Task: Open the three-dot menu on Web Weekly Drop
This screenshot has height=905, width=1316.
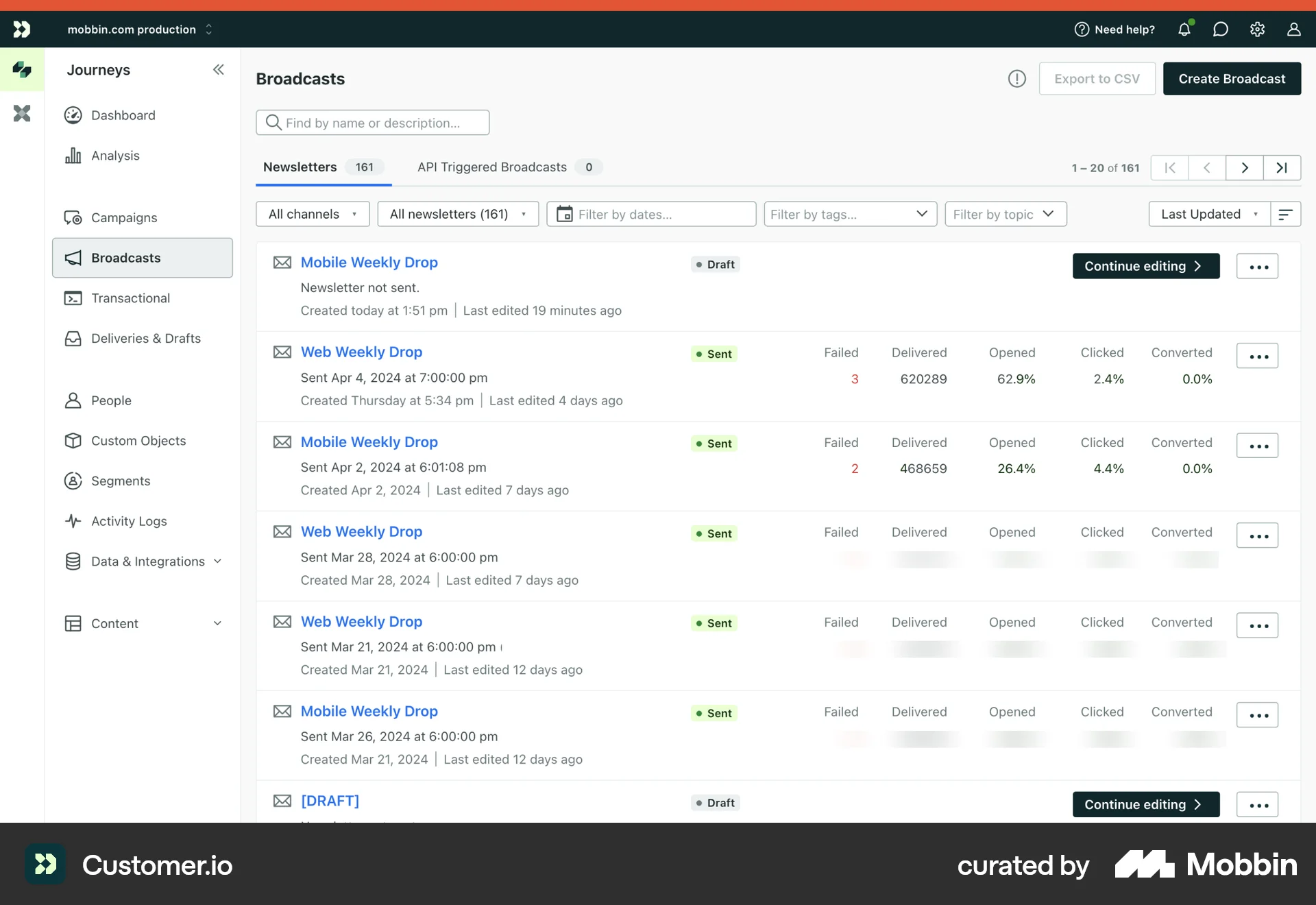Action: (1258, 356)
